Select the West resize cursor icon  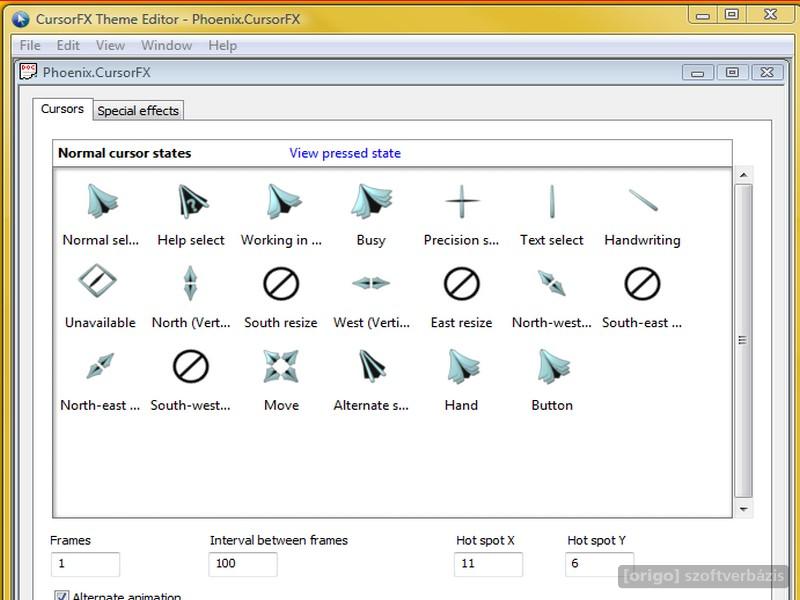tap(371, 283)
